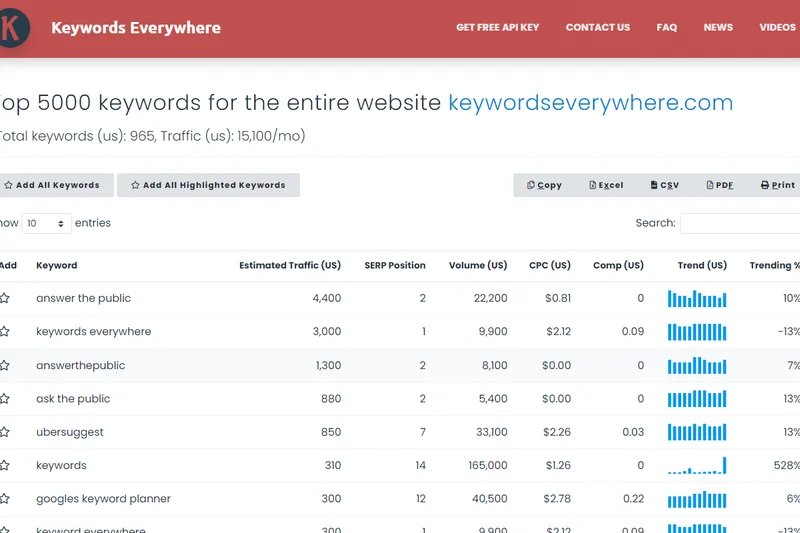Click the 1,300 estimated traffic value
Viewport: 800px width, 533px height.
(x=328, y=365)
